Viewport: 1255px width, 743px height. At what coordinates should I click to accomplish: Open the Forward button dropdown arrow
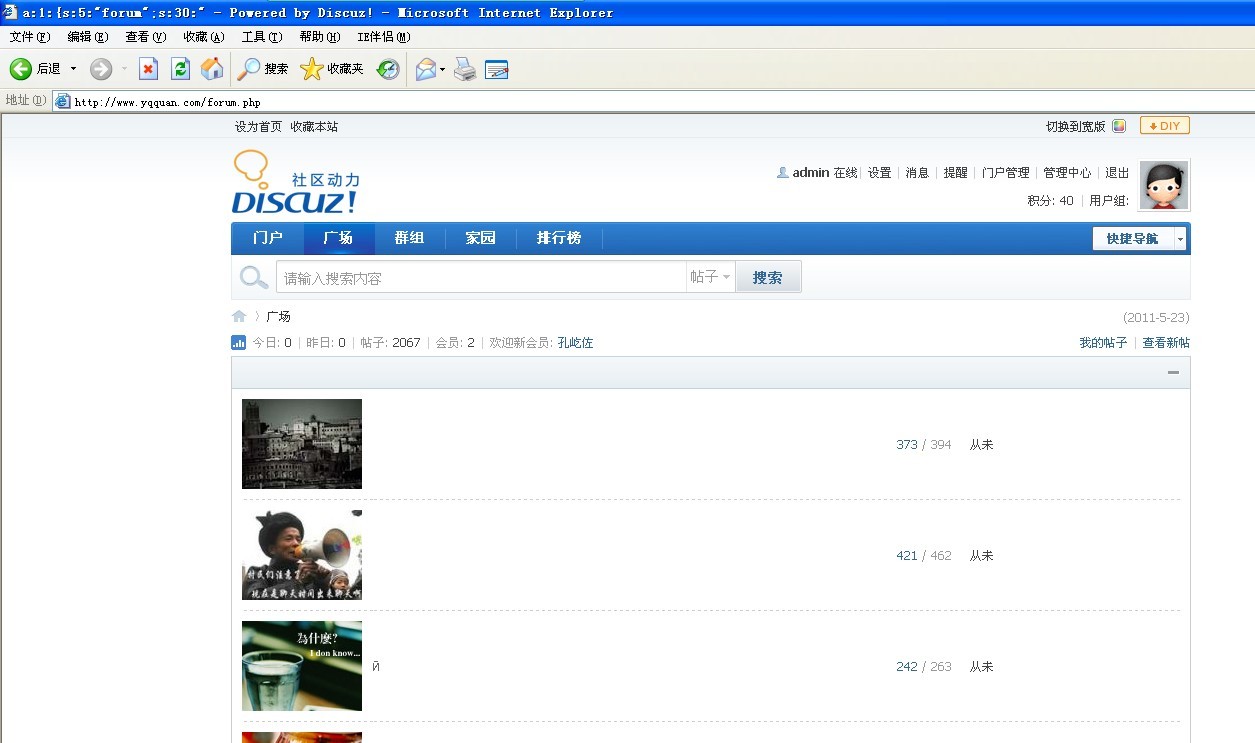(x=124, y=69)
